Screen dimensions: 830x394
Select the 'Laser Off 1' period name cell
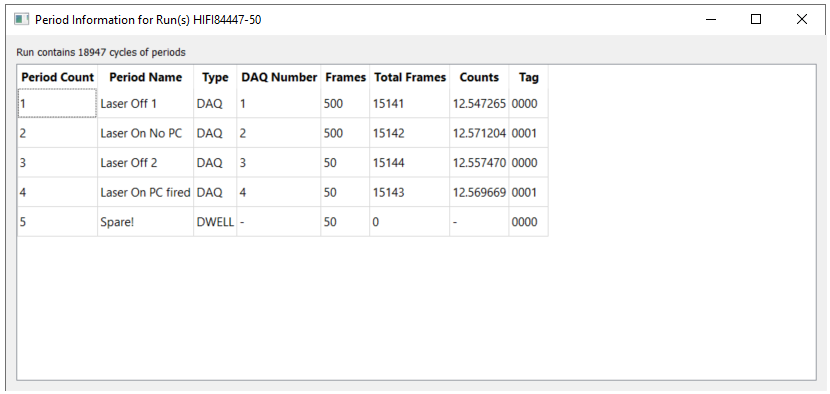146,103
